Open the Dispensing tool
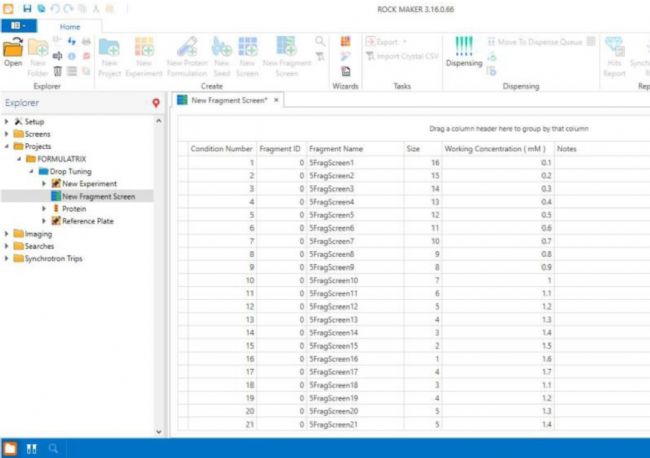The width and height of the screenshot is (650, 458). pyautogui.click(x=463, y=49)
